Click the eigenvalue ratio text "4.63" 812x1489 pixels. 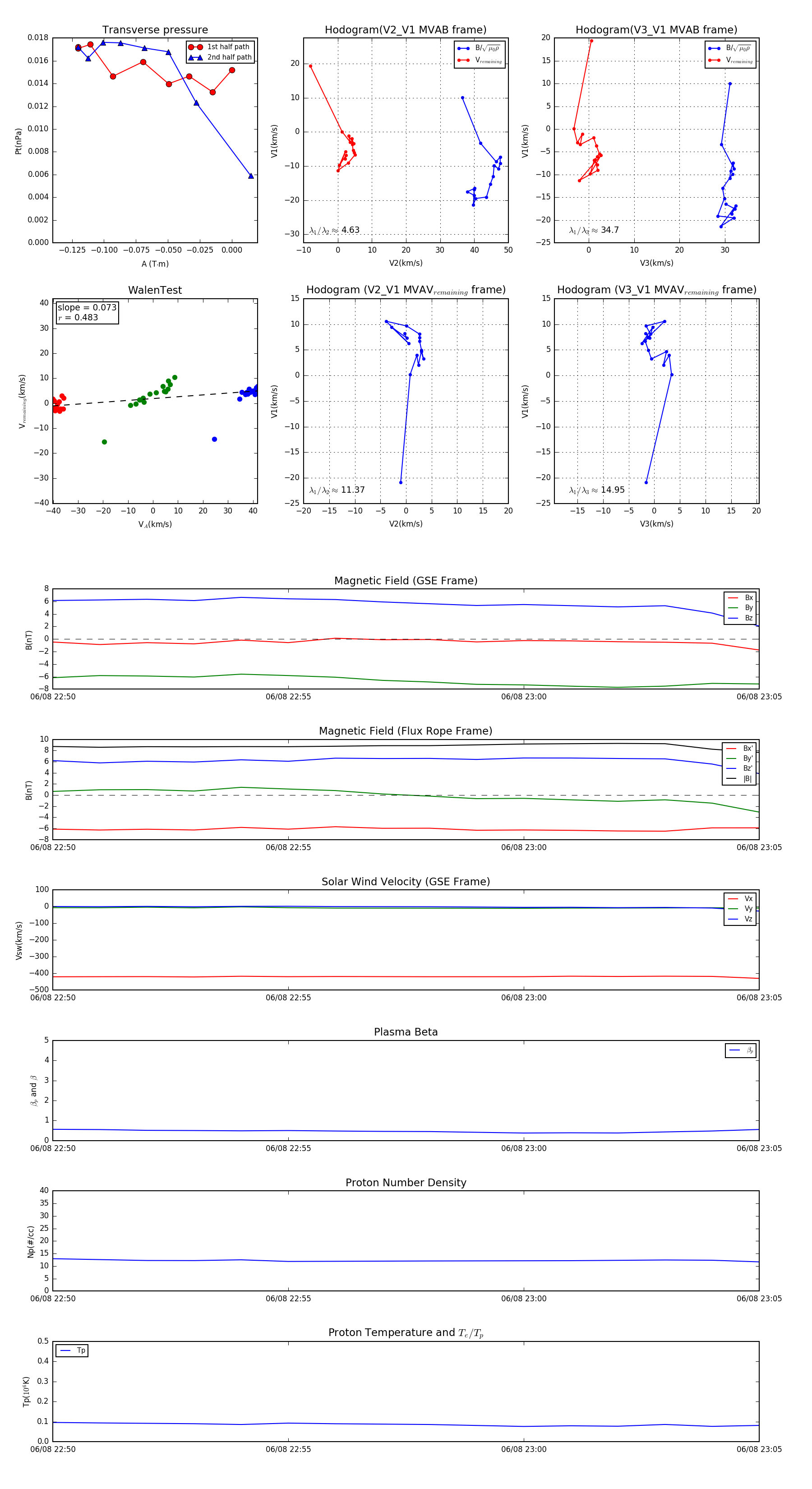pos(350,230)
